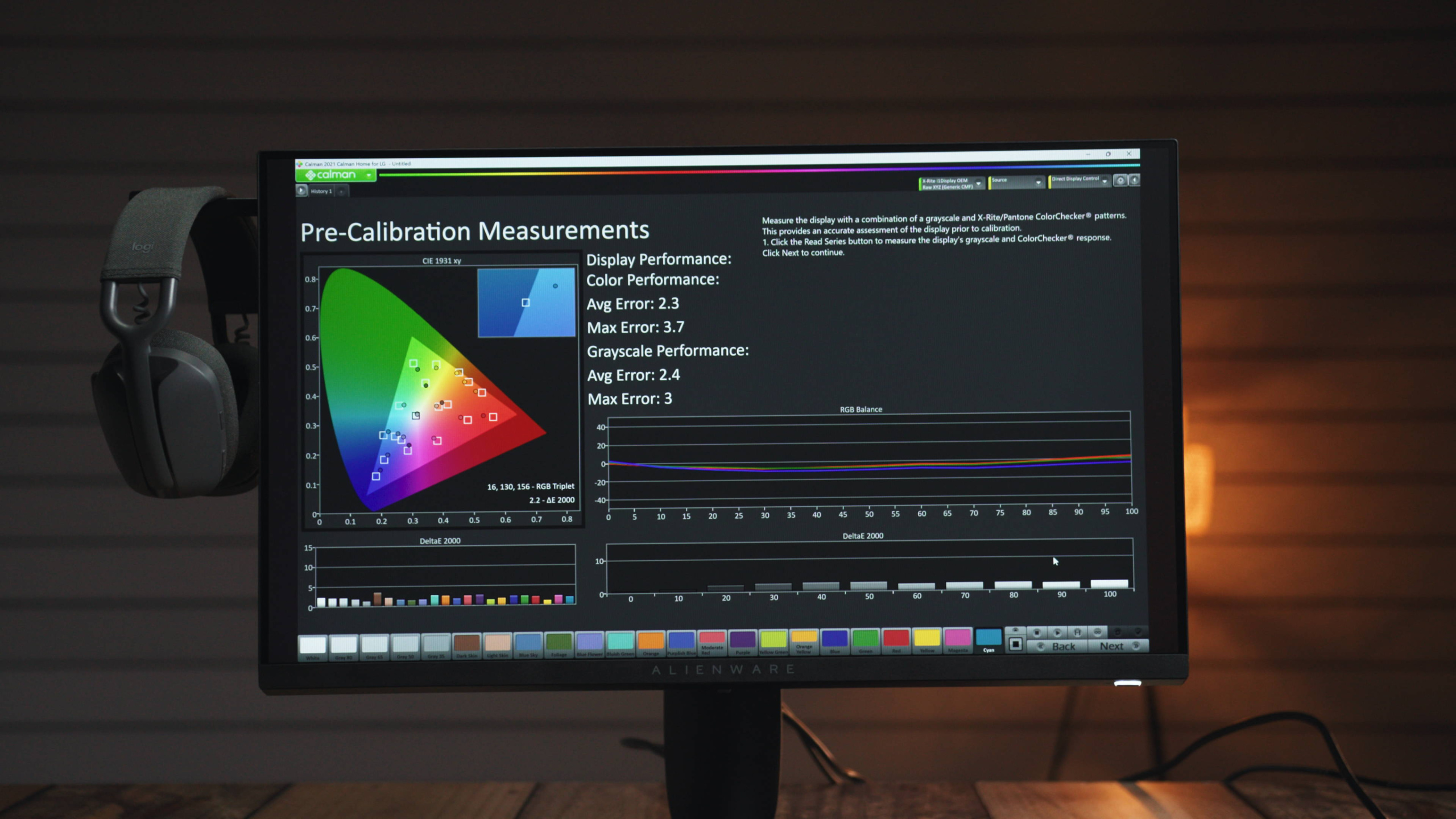Select the Dark Skin color swatch
This screenshot has height=819, width=1456.
point(466,643)
